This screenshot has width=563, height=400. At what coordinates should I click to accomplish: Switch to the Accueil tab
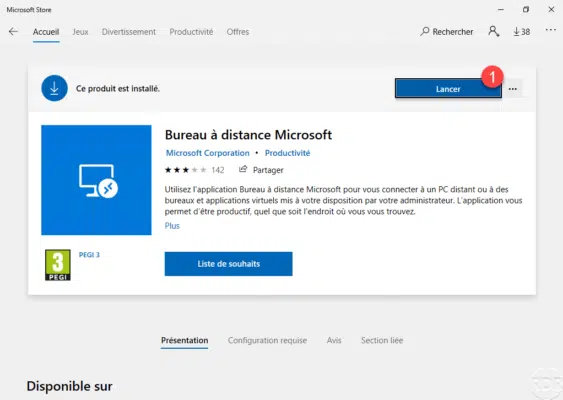point(46,32)
